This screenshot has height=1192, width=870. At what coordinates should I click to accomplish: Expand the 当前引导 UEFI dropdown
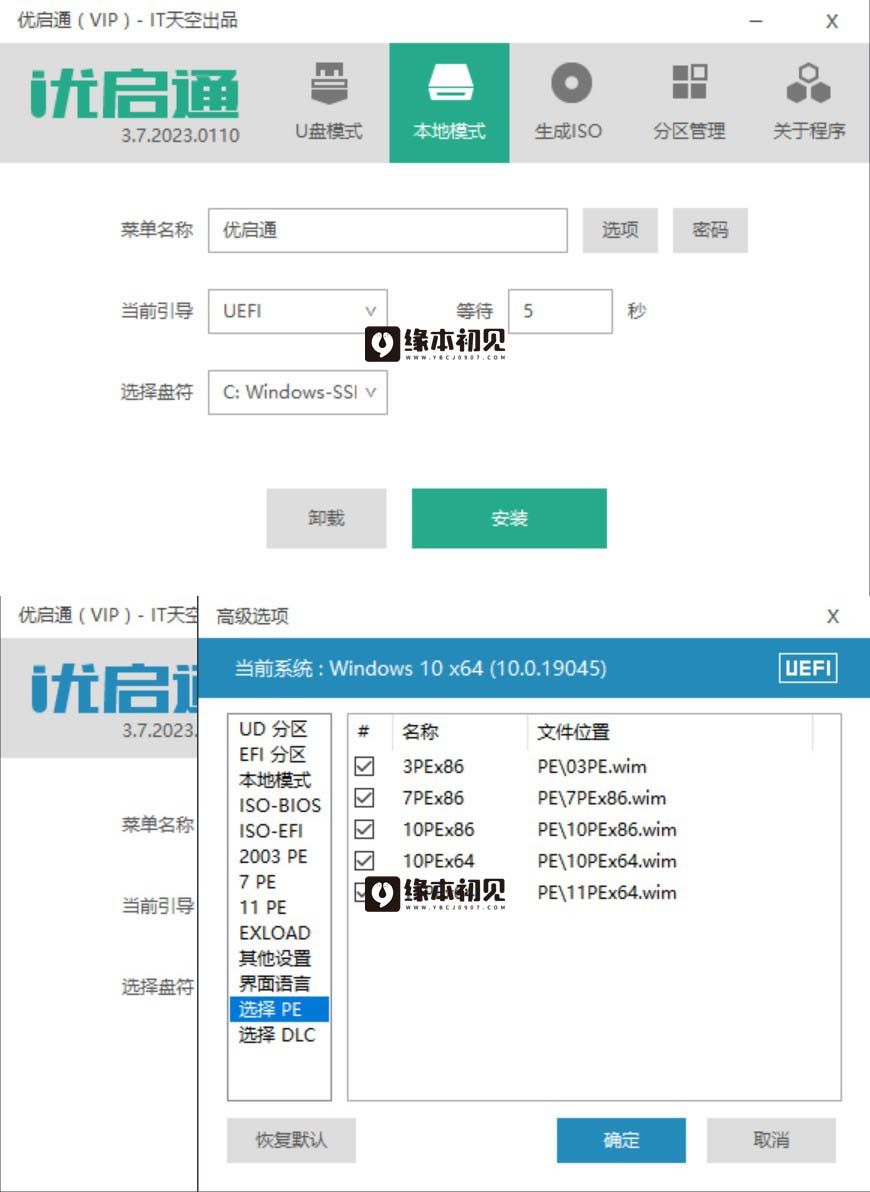point(297,311)
